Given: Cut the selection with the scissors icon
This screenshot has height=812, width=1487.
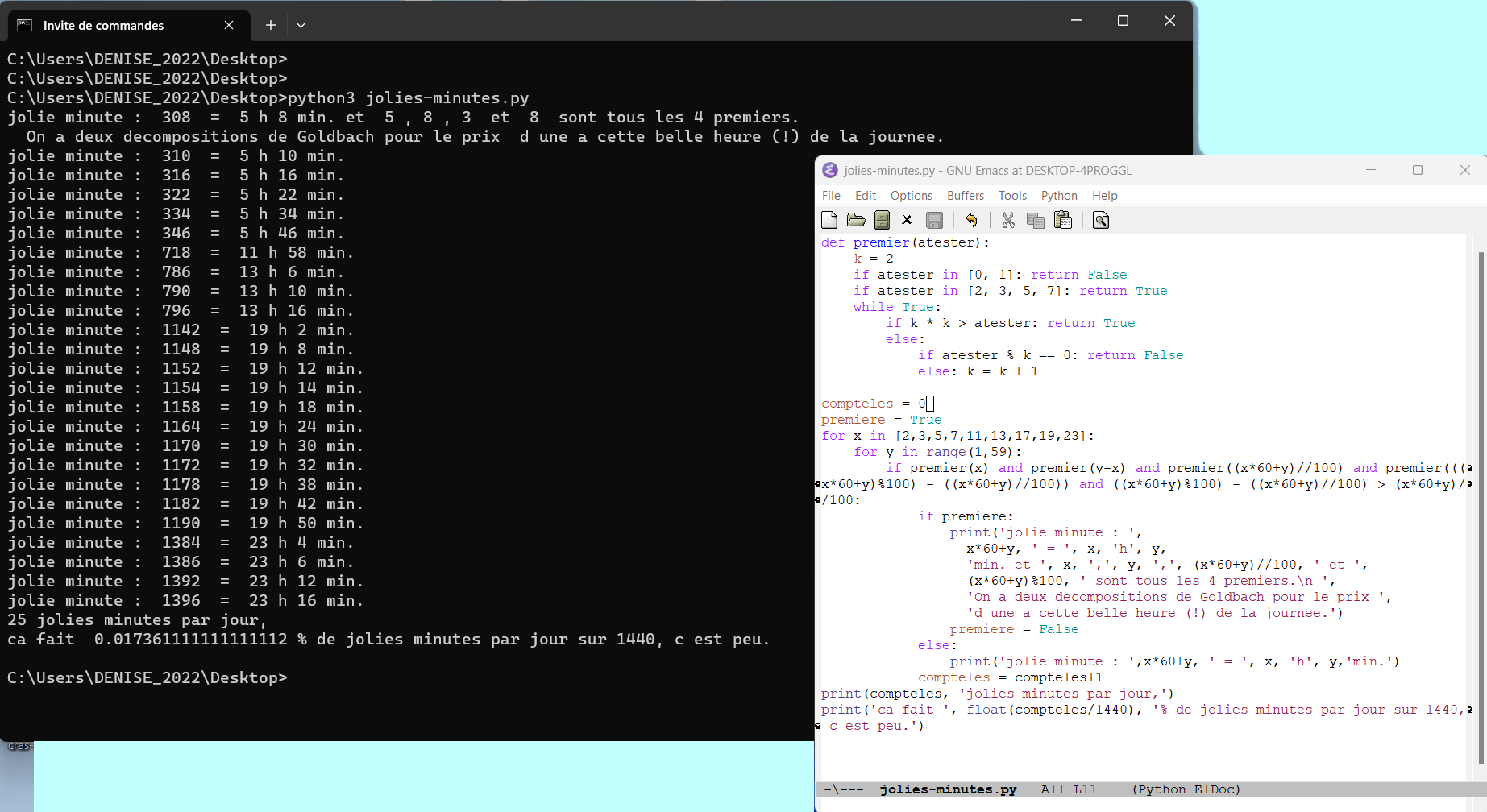Looking at the screenshot, I should 1008,220.
